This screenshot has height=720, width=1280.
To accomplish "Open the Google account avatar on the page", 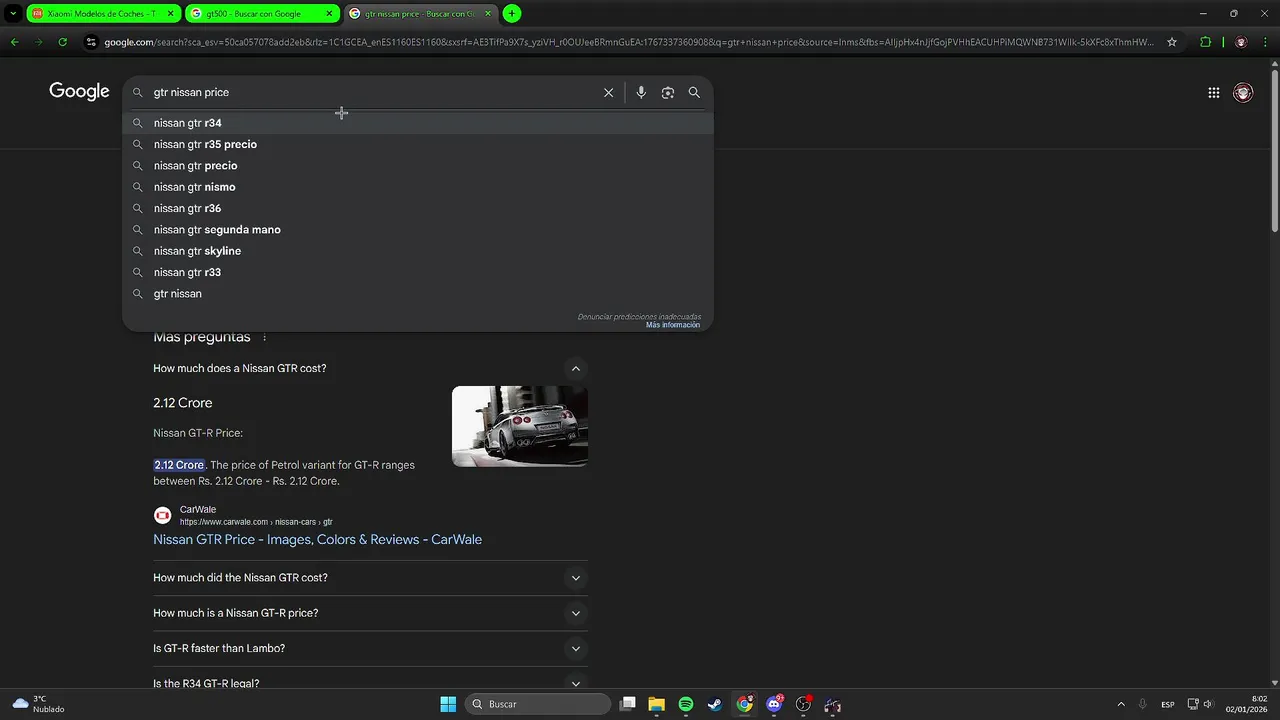I will (x=1243, y=92).
